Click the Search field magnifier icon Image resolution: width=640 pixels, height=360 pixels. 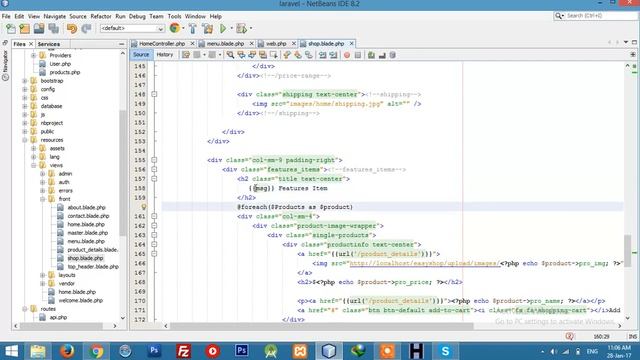point(558,16)
